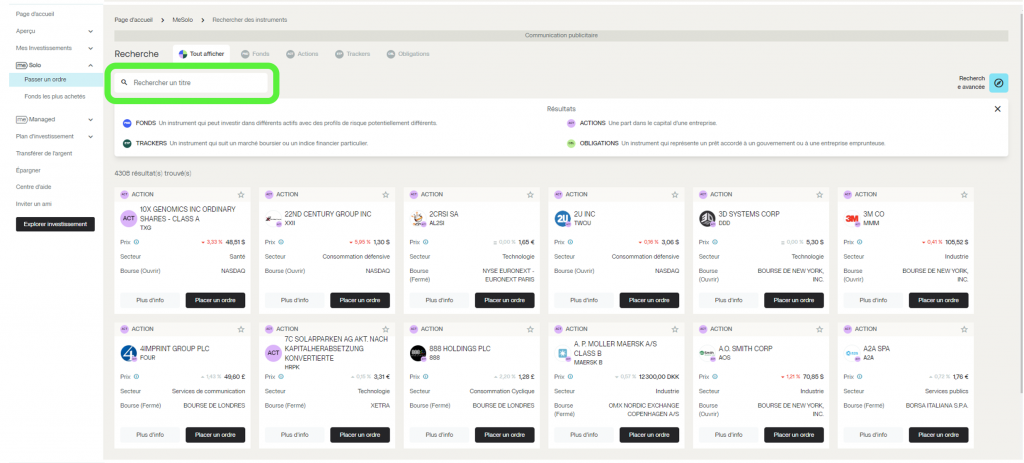
Task: Click the 3M Co company logo
Action: tap(852, 219)
